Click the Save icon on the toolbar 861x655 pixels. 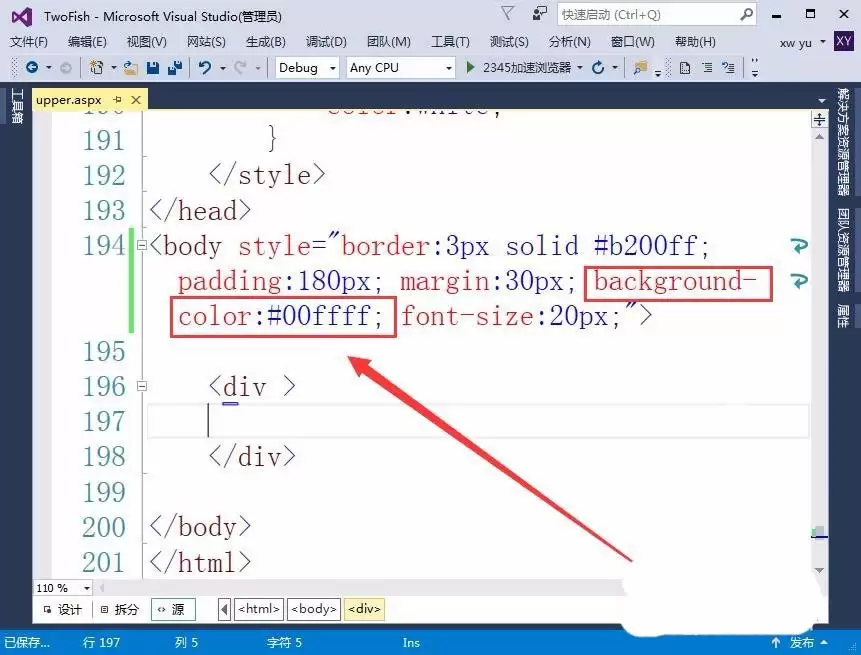pyautogui.click(x=151, y=67)
